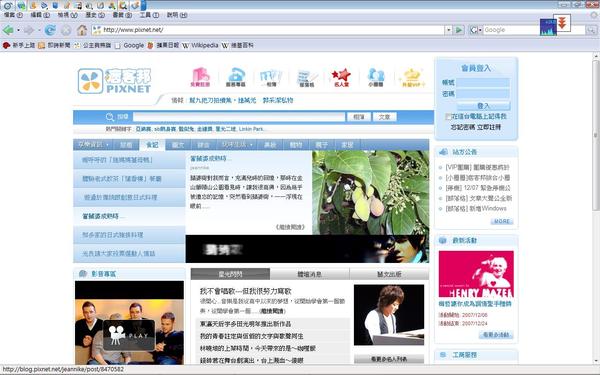Open the blue blog house icon
The image size is (600, 375).
tap(236, 77)
